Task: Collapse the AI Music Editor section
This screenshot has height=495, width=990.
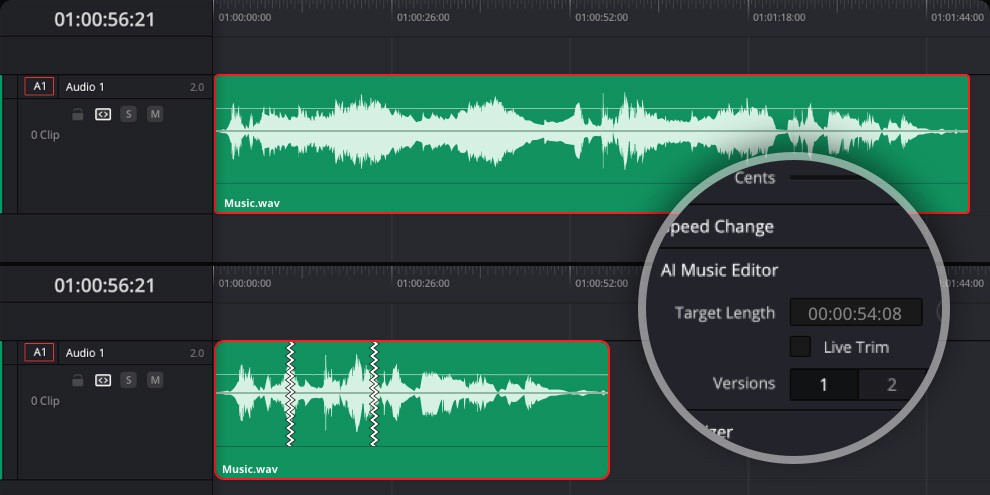Action: pos(720,270)
